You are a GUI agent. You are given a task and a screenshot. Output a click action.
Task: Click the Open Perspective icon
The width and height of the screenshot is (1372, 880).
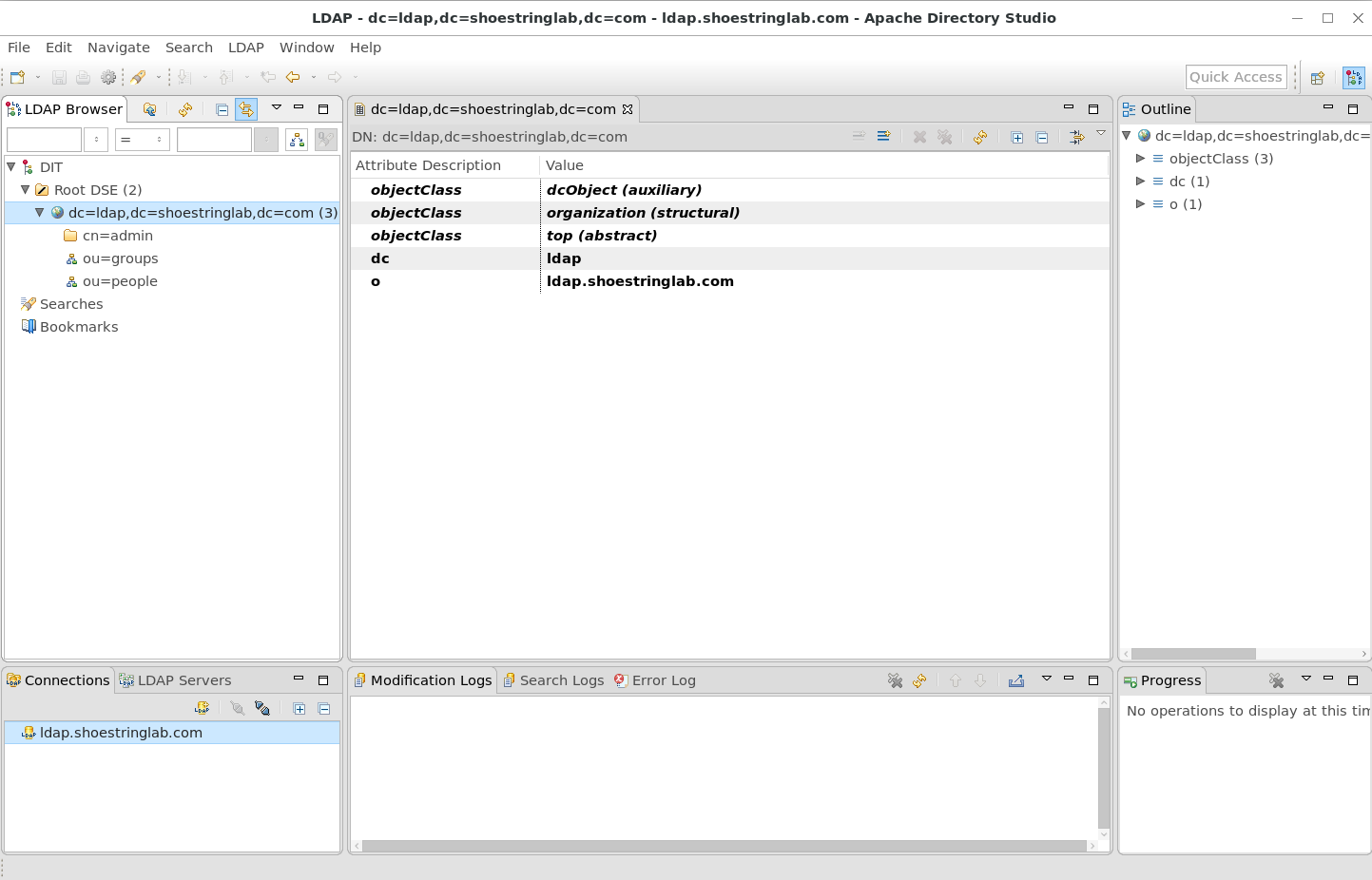tap(1318, 78)
